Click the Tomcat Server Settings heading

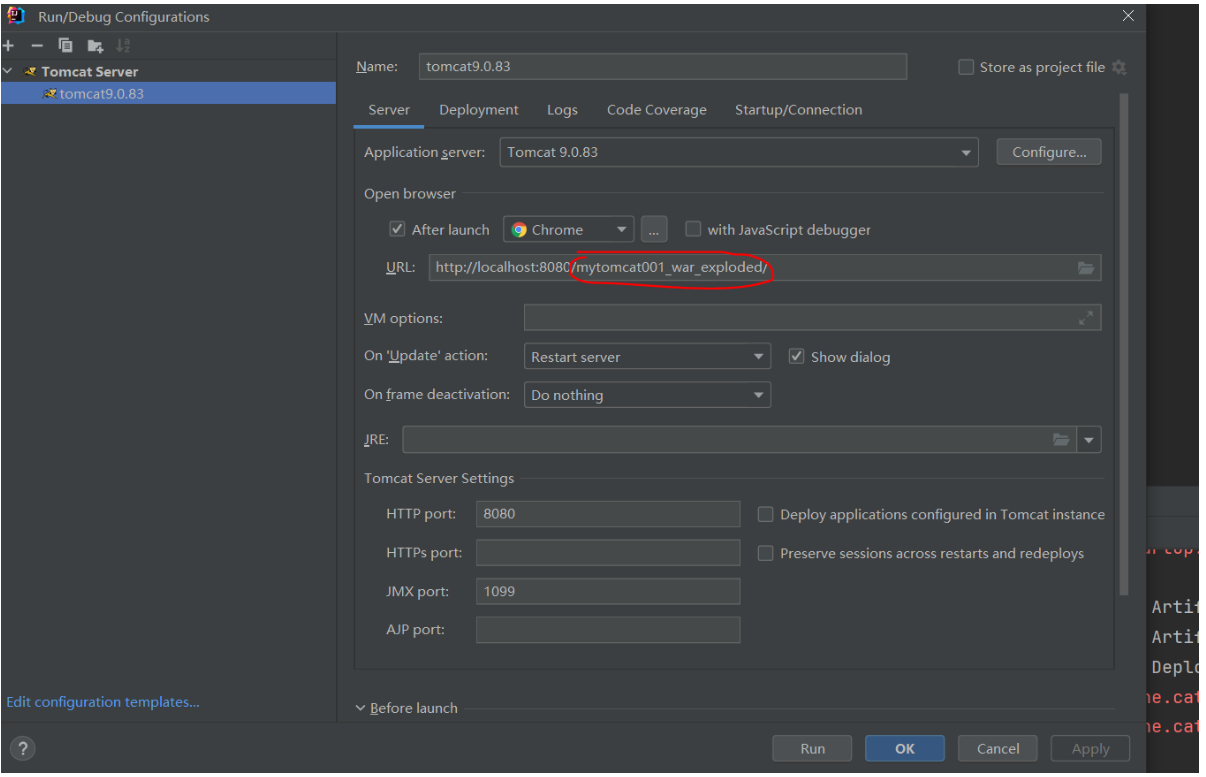click(439, 478)
